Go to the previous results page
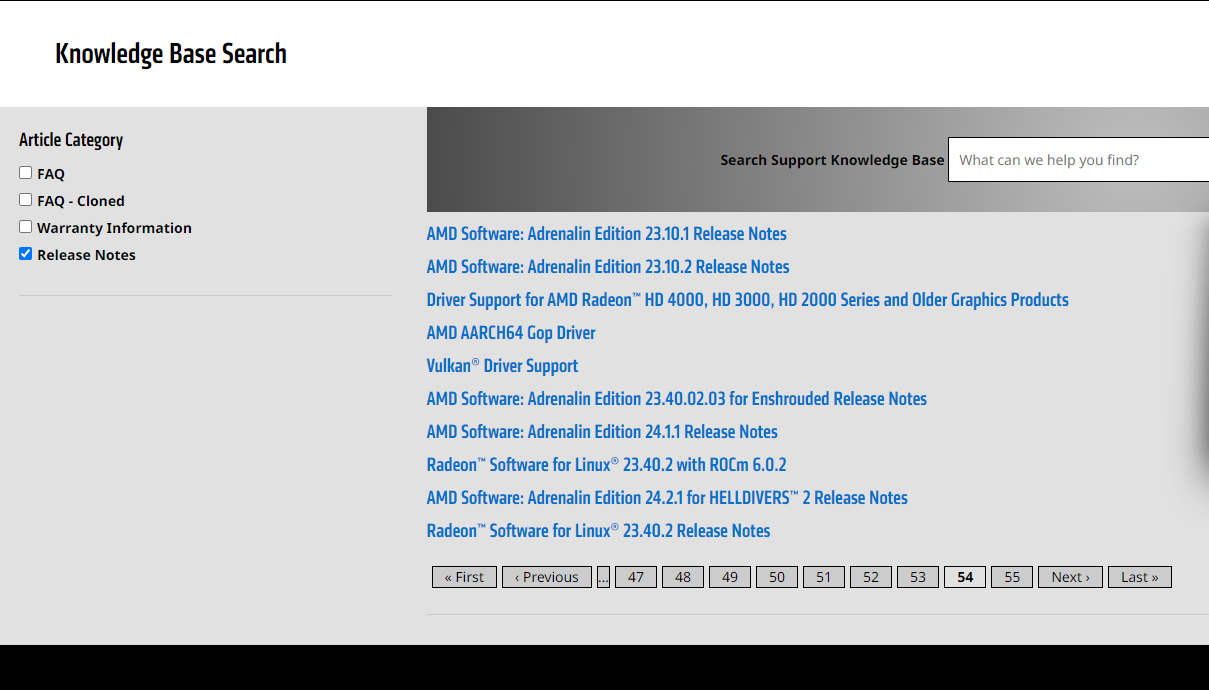The image size is (1209, 690). pyautogui.click(x=547, y=577)
